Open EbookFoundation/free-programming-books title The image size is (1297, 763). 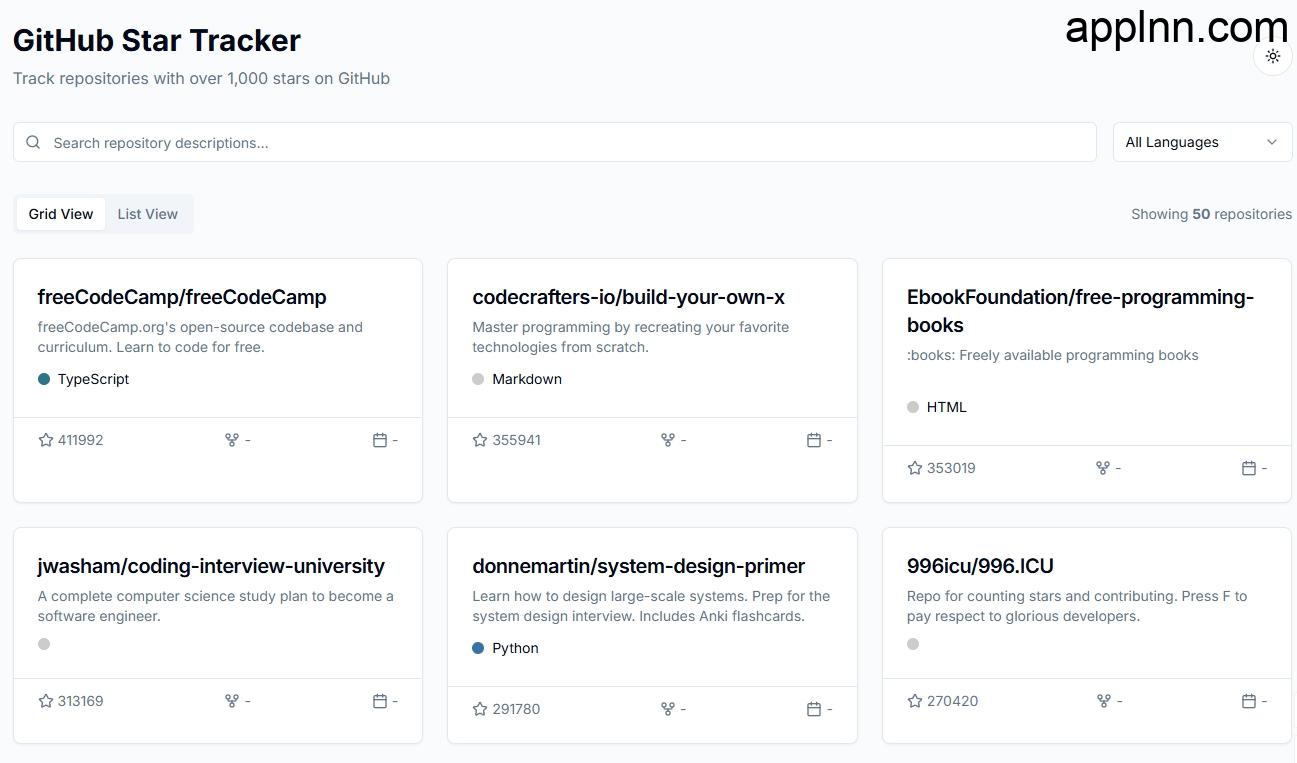coord(1080,311)
